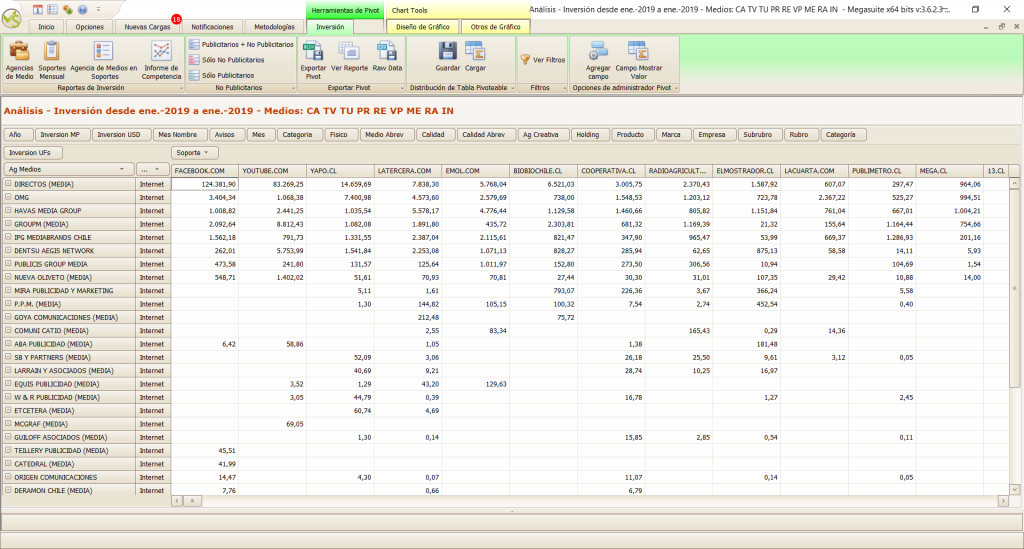Click the help question mark icon
Viewport: 1024px width, 549px height.
pyautogui.click(x=82, y=9)
